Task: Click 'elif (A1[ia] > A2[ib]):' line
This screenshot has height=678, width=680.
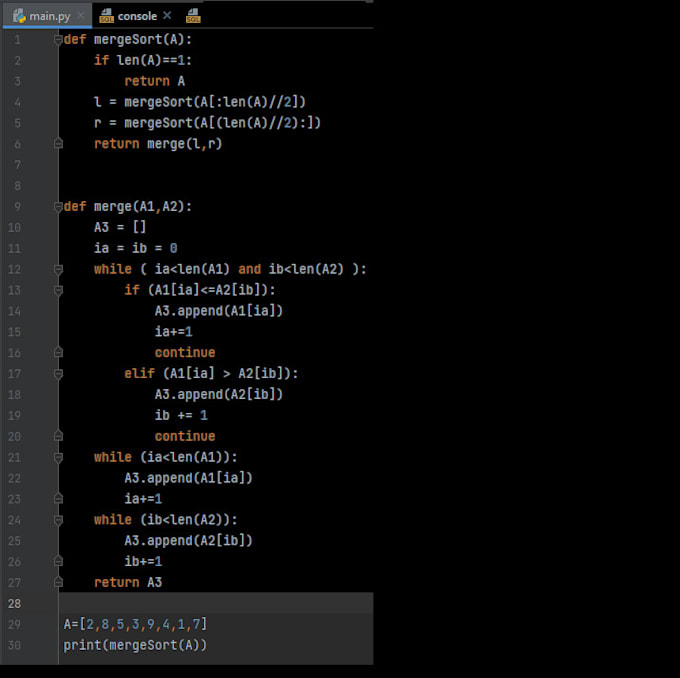Action: [x=211, y=373]
